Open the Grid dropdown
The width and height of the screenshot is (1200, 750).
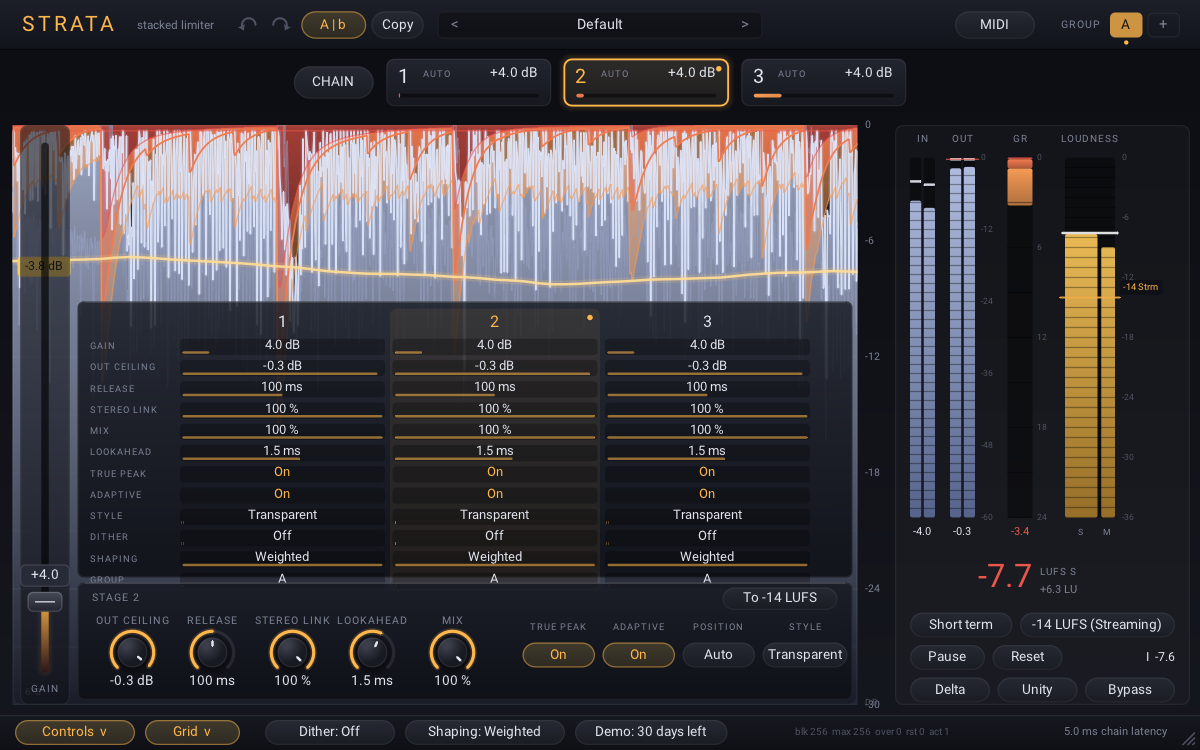click(192, 732)
